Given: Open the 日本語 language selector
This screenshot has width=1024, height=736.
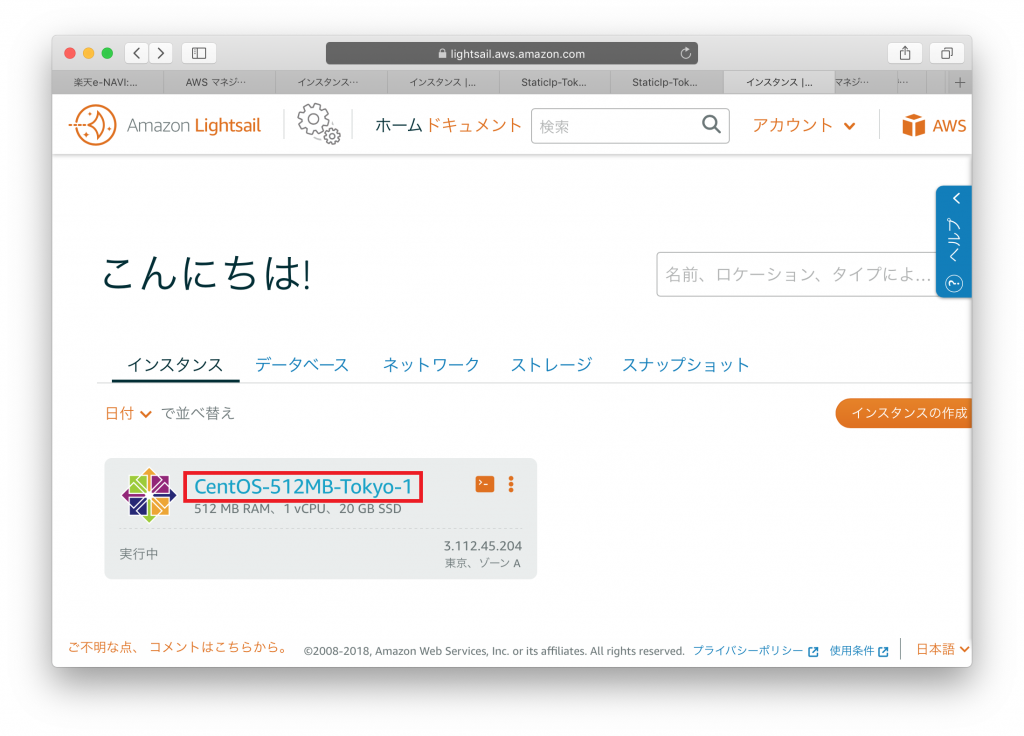Looking at the screenshot, I should pos(943,649).
